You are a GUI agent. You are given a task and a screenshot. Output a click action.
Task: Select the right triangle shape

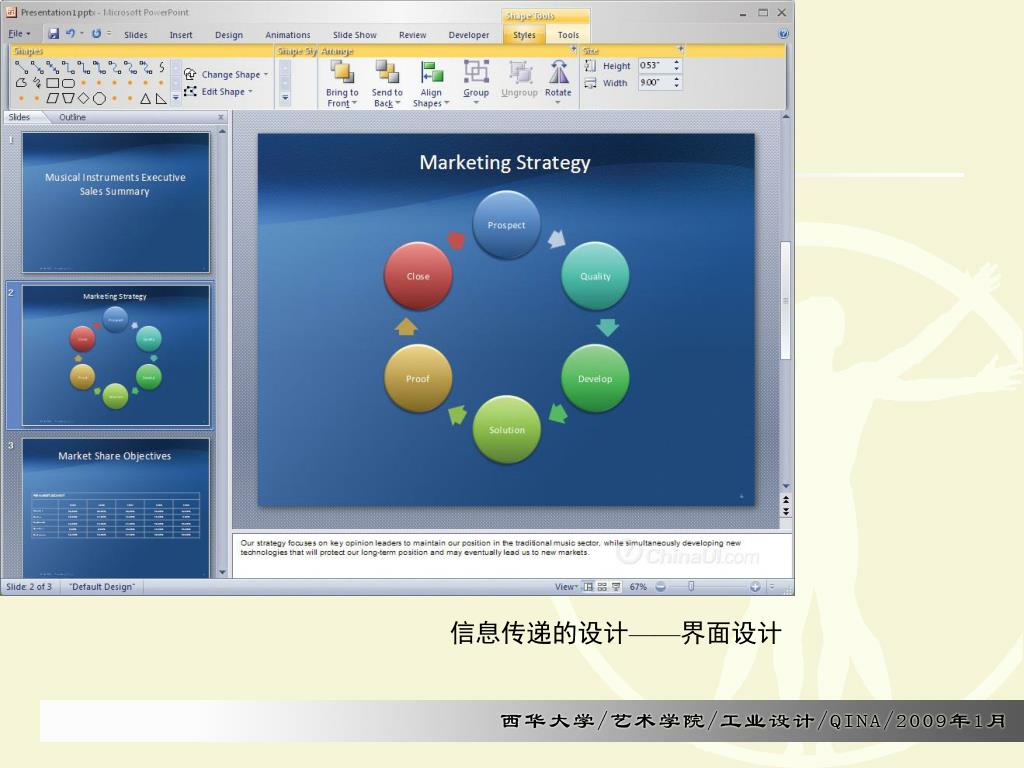coord(161,99)
